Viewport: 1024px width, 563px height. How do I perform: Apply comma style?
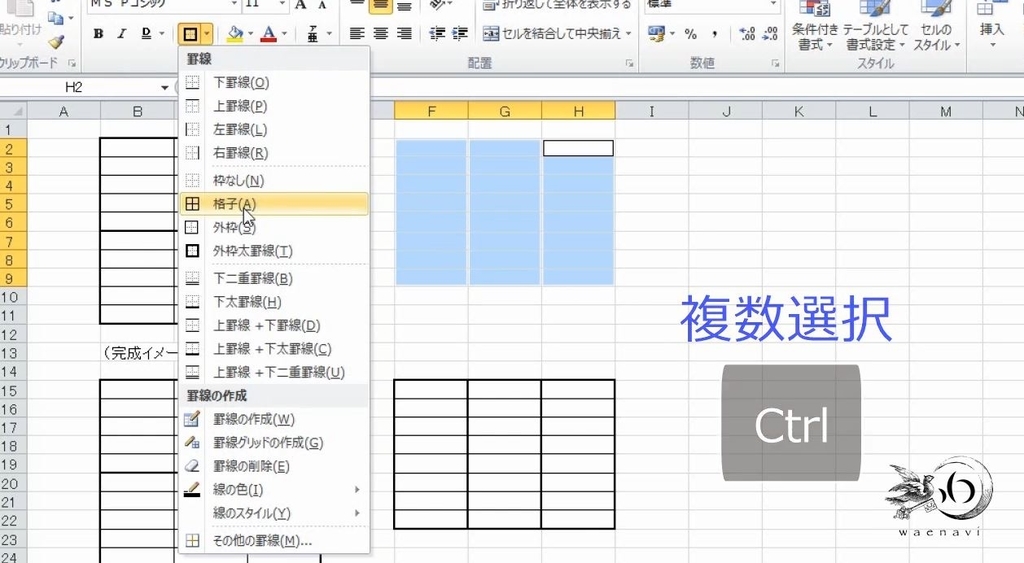pos(715,34)
